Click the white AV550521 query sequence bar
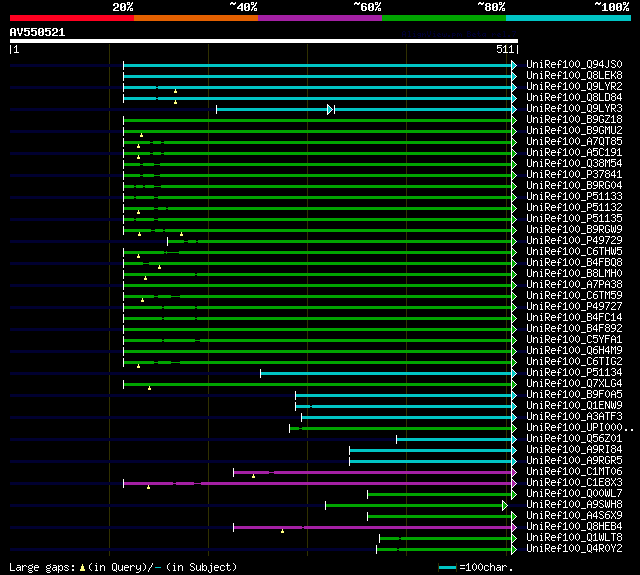 pyautogui.click(x=264, y=41)
